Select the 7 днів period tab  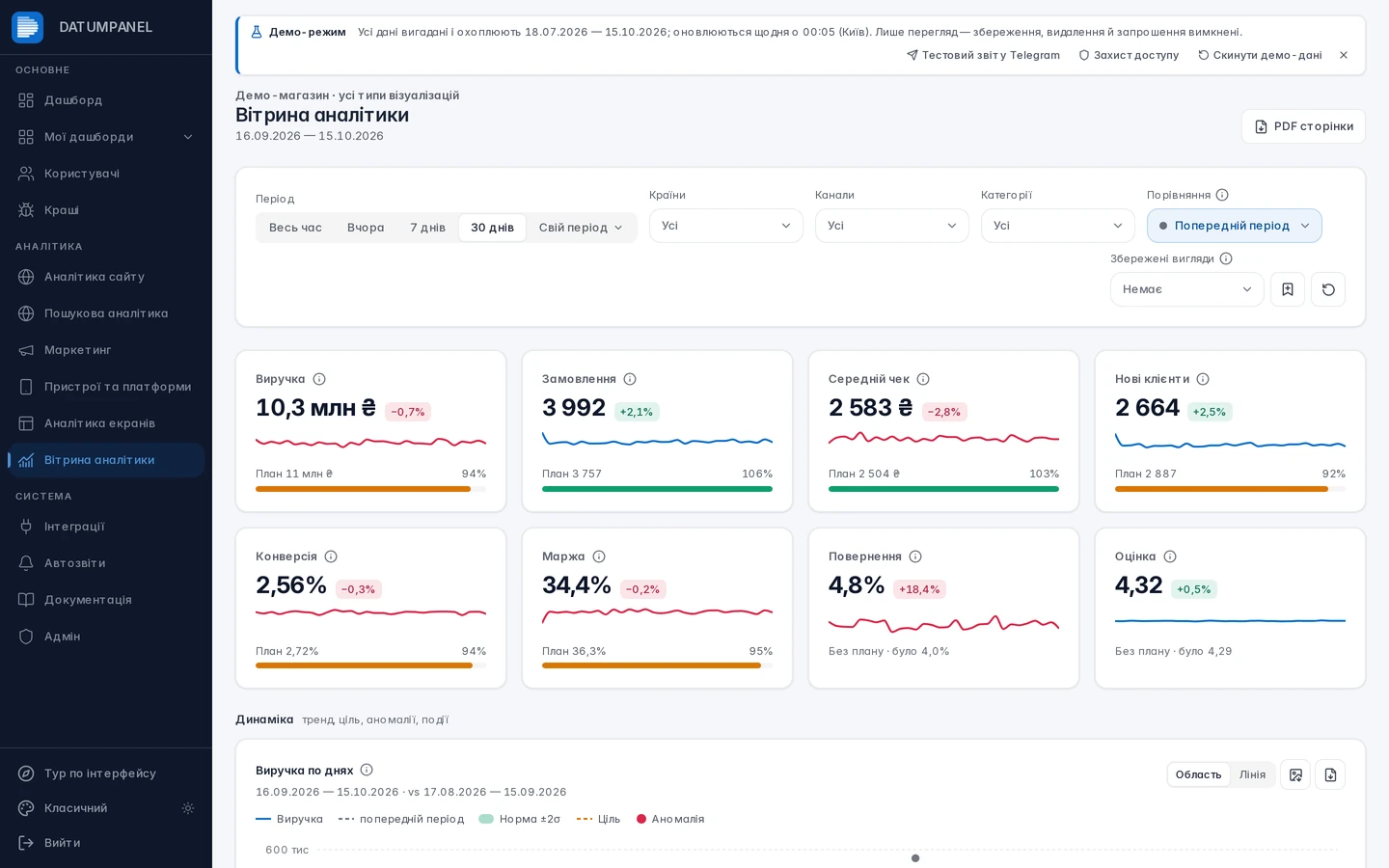coord(427,228)
